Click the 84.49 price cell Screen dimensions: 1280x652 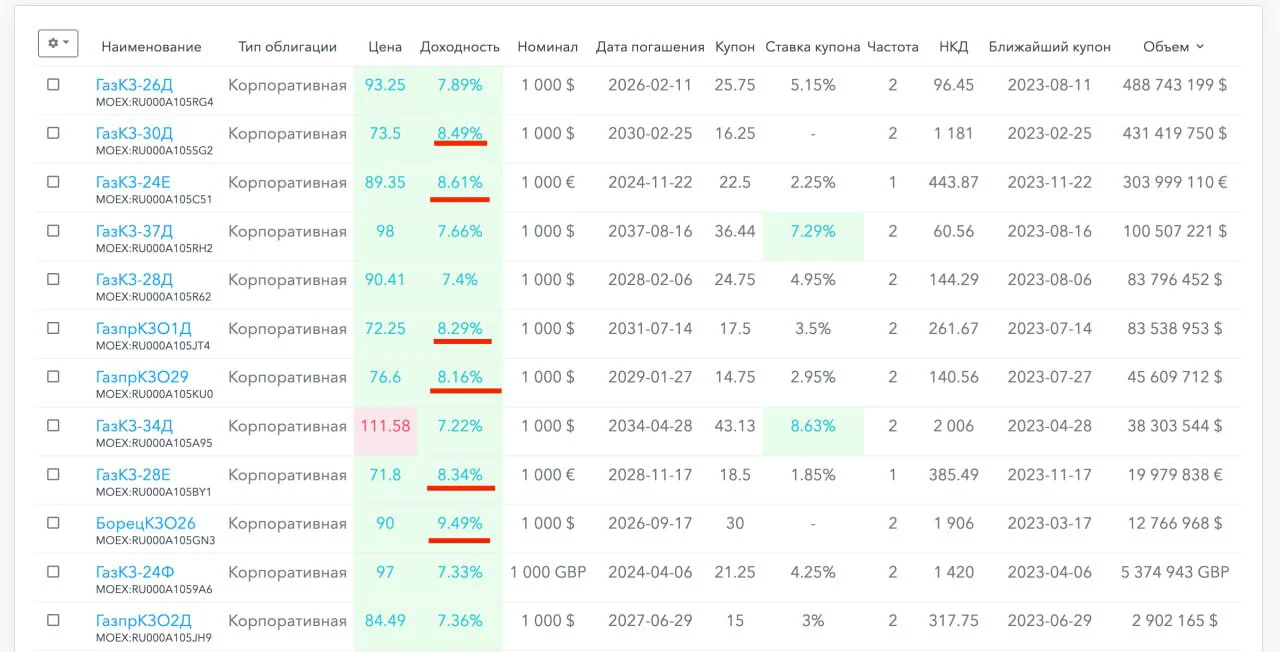click(x=385, y=621)
